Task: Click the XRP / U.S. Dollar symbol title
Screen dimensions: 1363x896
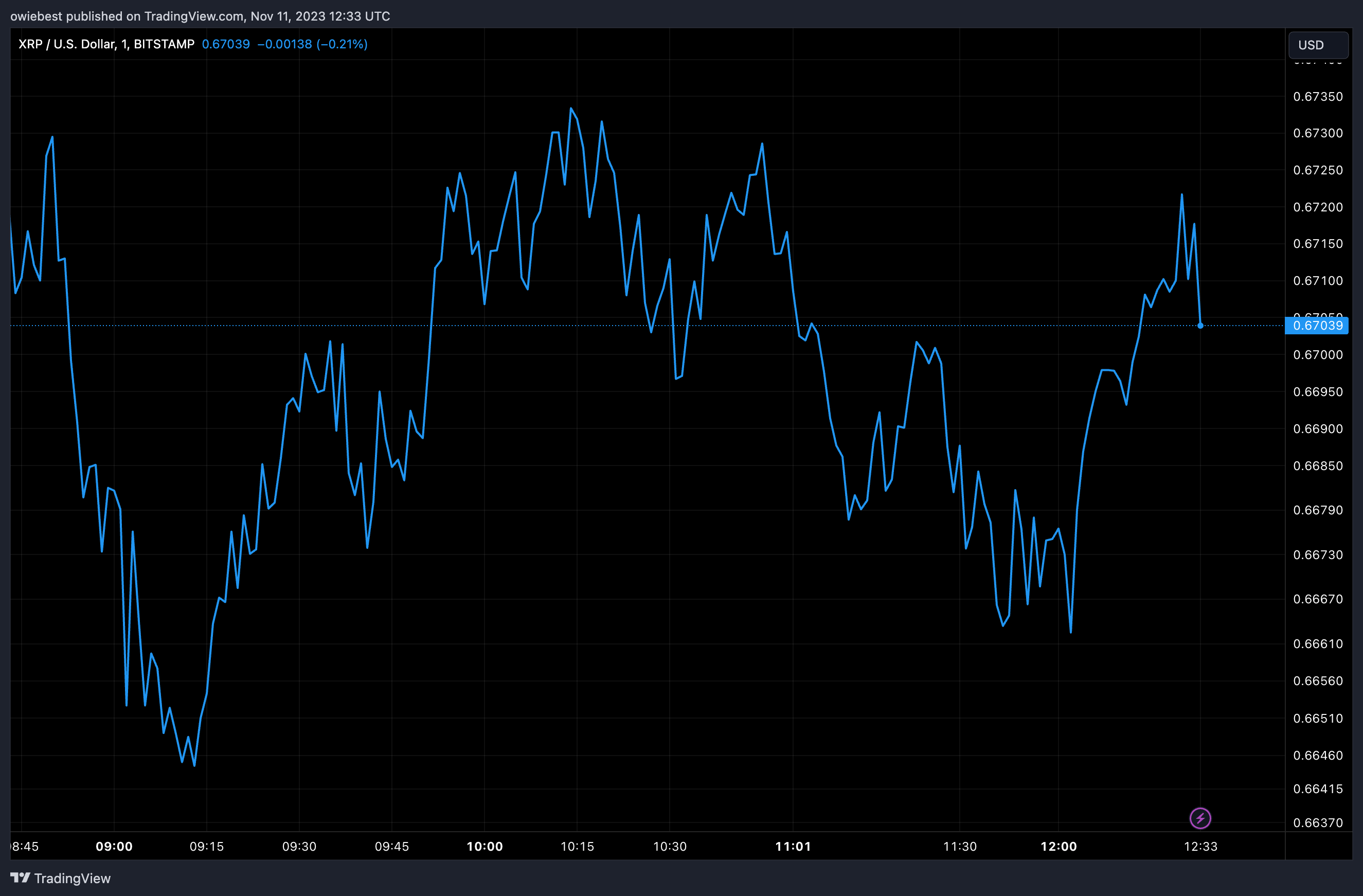Action: 106,44
